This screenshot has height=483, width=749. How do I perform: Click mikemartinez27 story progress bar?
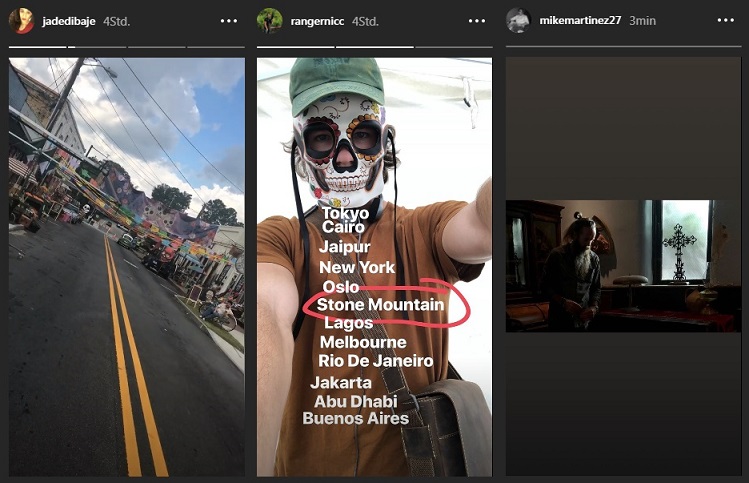pos(623,46)
